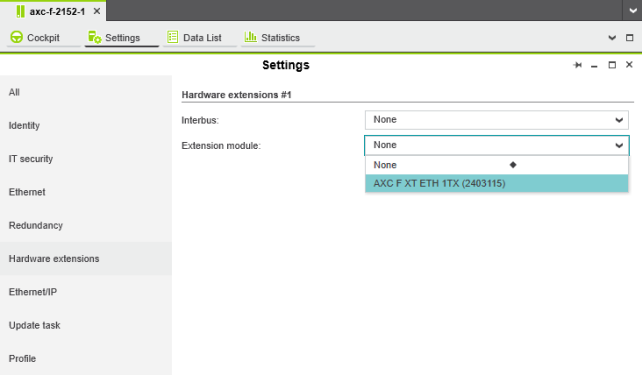Choose AXC F XT ETH 1TX (2403115)
The height and width of the screenshot is (375, 642).
point(497,183)
